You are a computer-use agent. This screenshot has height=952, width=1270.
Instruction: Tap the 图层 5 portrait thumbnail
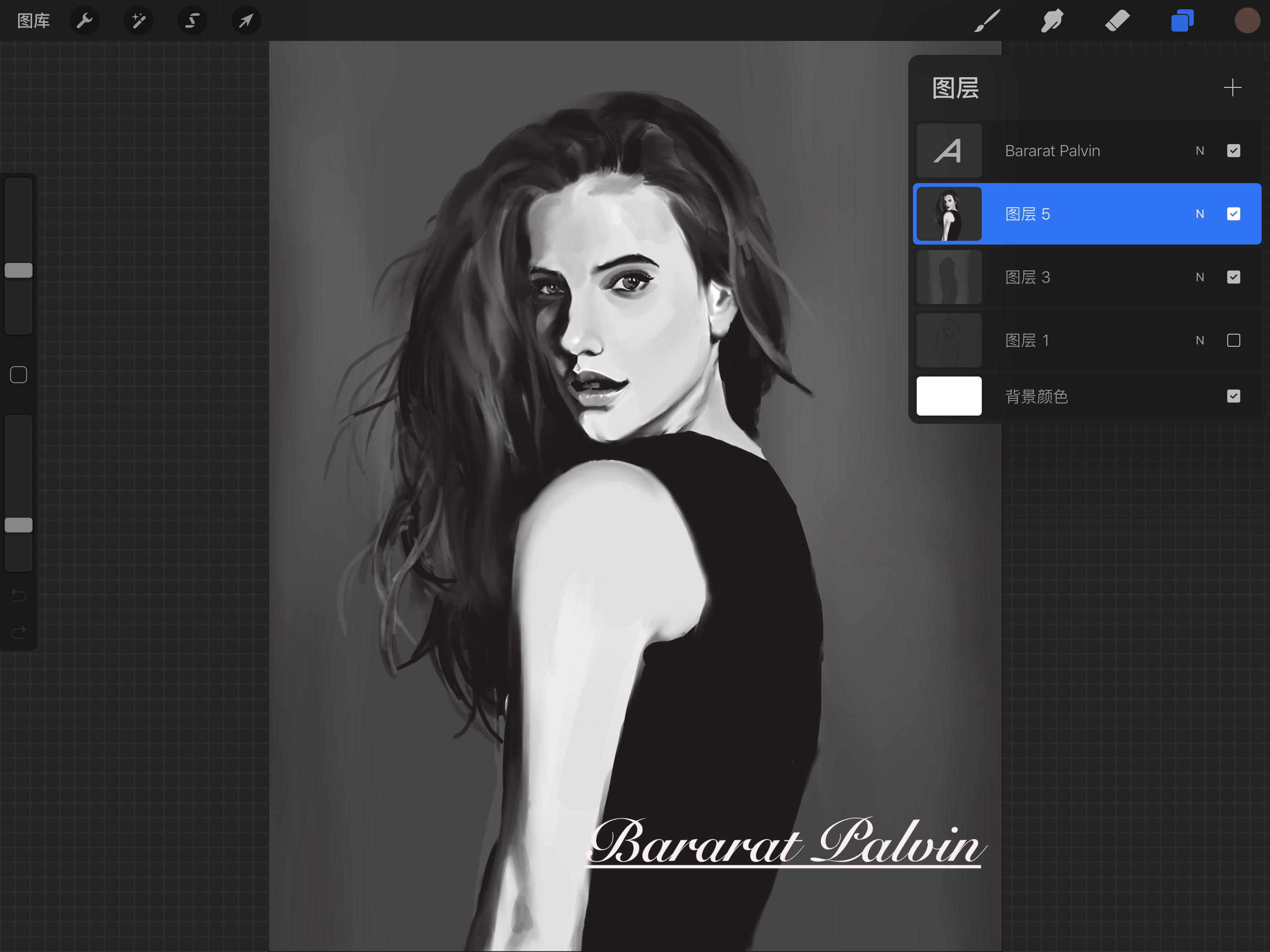click(x=948, y=214)
